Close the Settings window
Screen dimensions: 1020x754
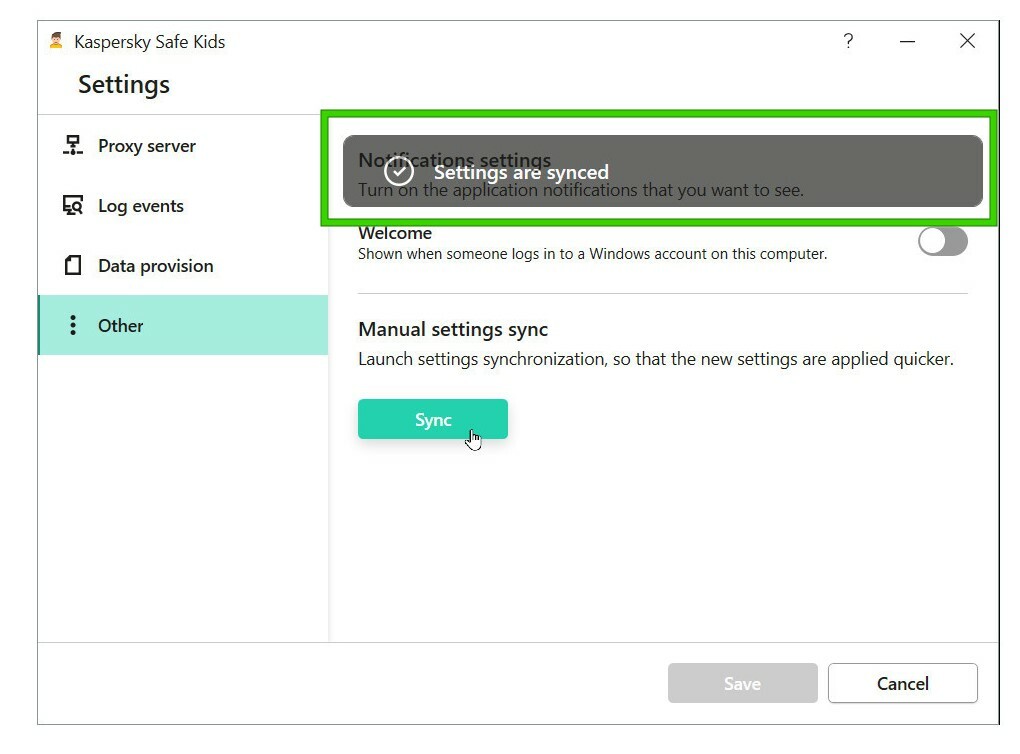(x=967, y=41)
